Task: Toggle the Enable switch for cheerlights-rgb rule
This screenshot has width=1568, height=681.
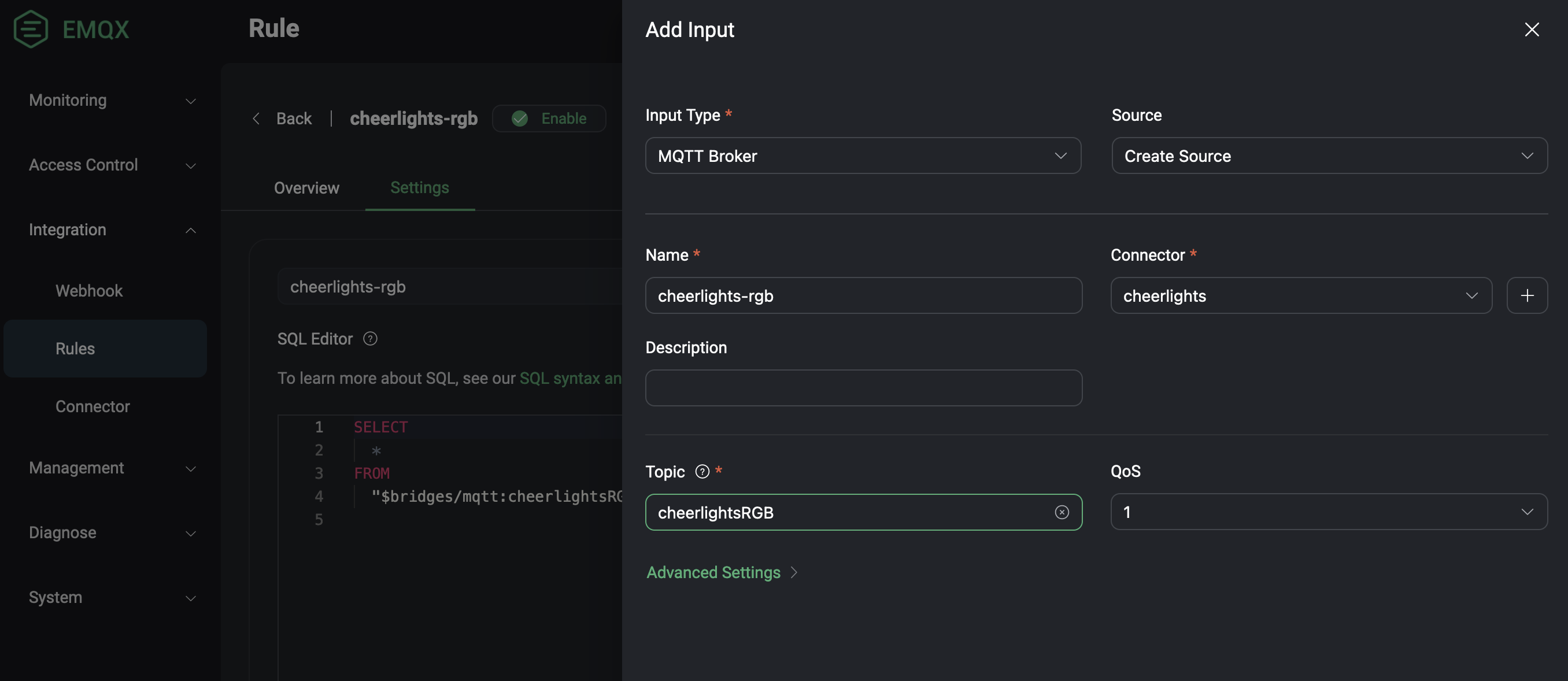Action: pyautogui.click(x=549, y=117)
